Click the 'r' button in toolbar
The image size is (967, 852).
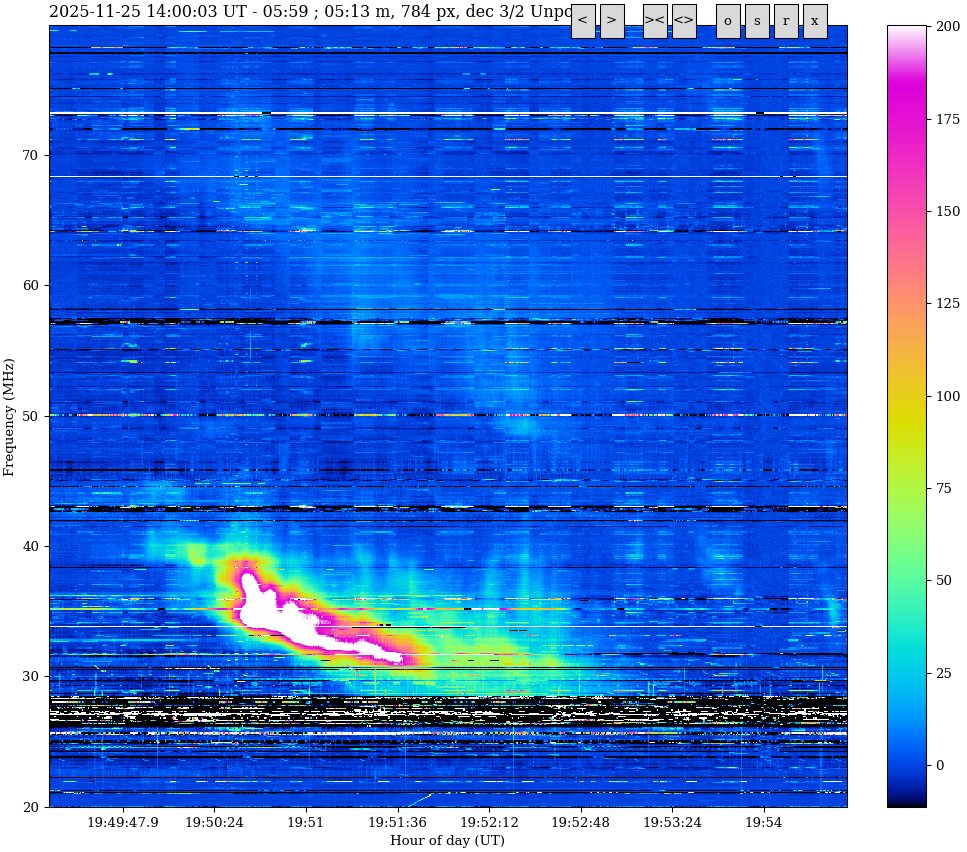tap(786, 21)
